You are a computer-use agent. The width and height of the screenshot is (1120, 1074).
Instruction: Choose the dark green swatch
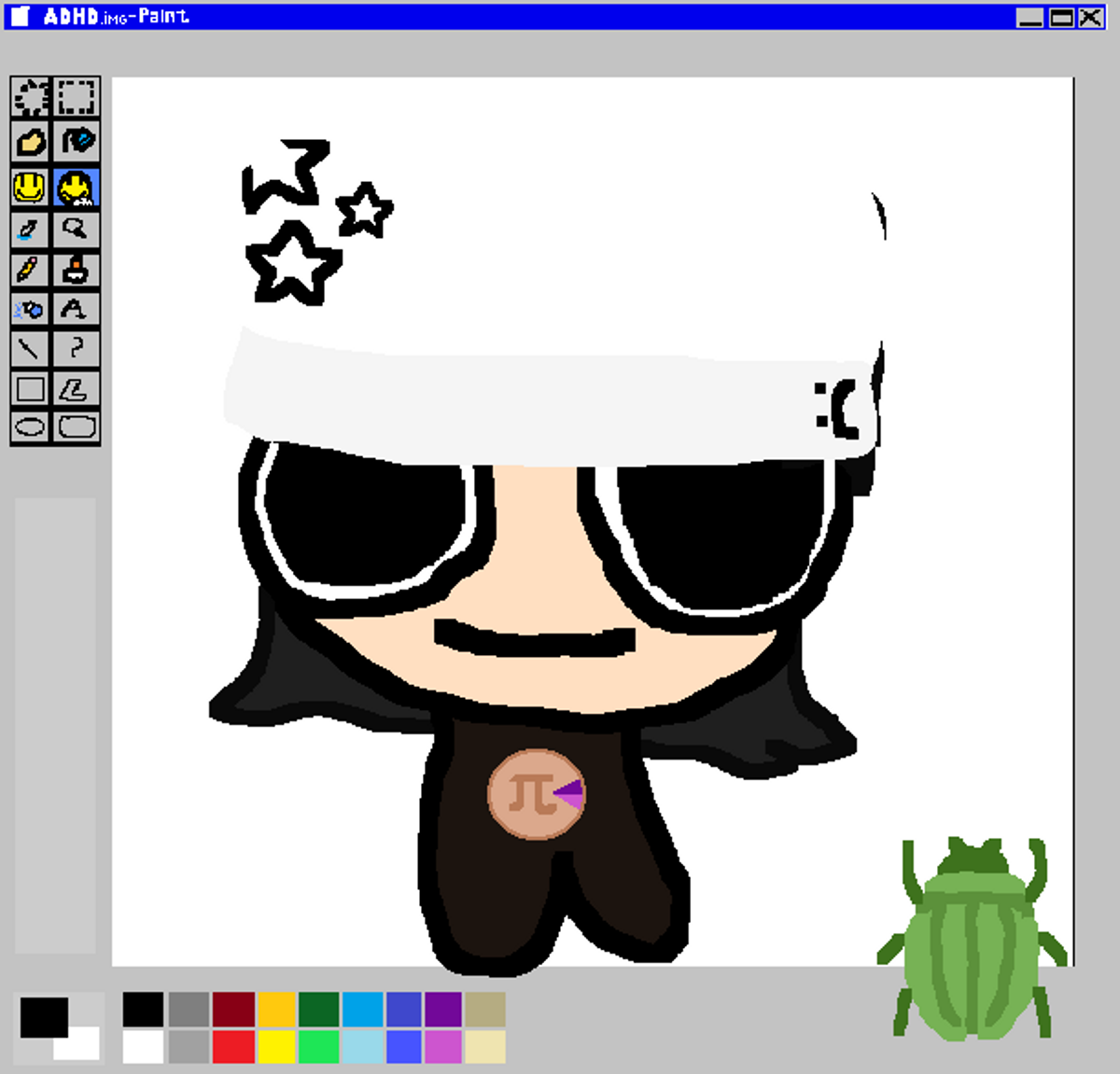tap(319, 1009)
